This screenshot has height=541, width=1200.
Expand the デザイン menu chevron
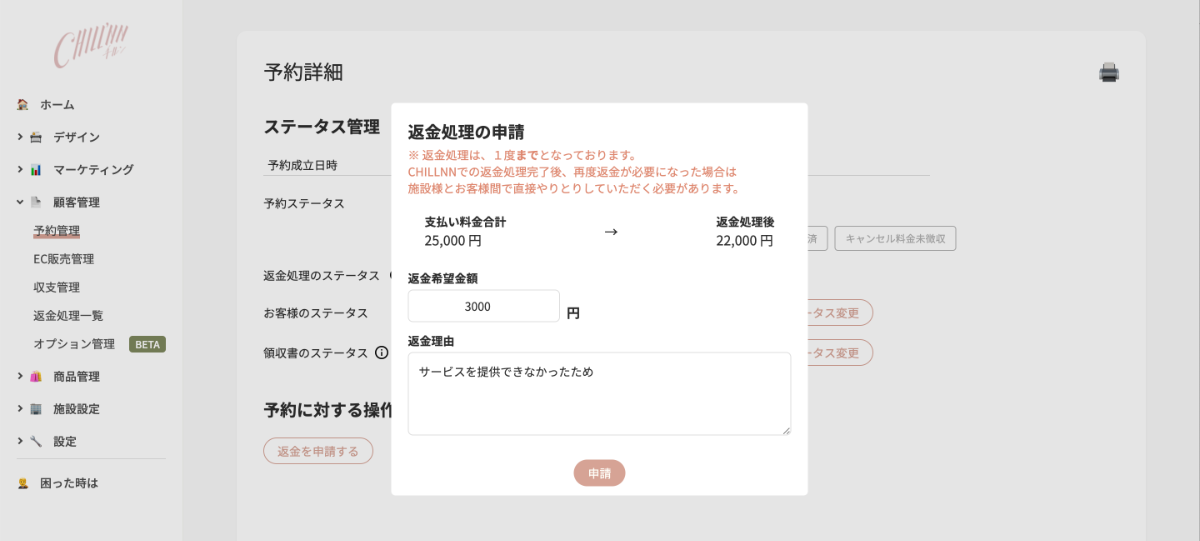(x=19, y=137)
